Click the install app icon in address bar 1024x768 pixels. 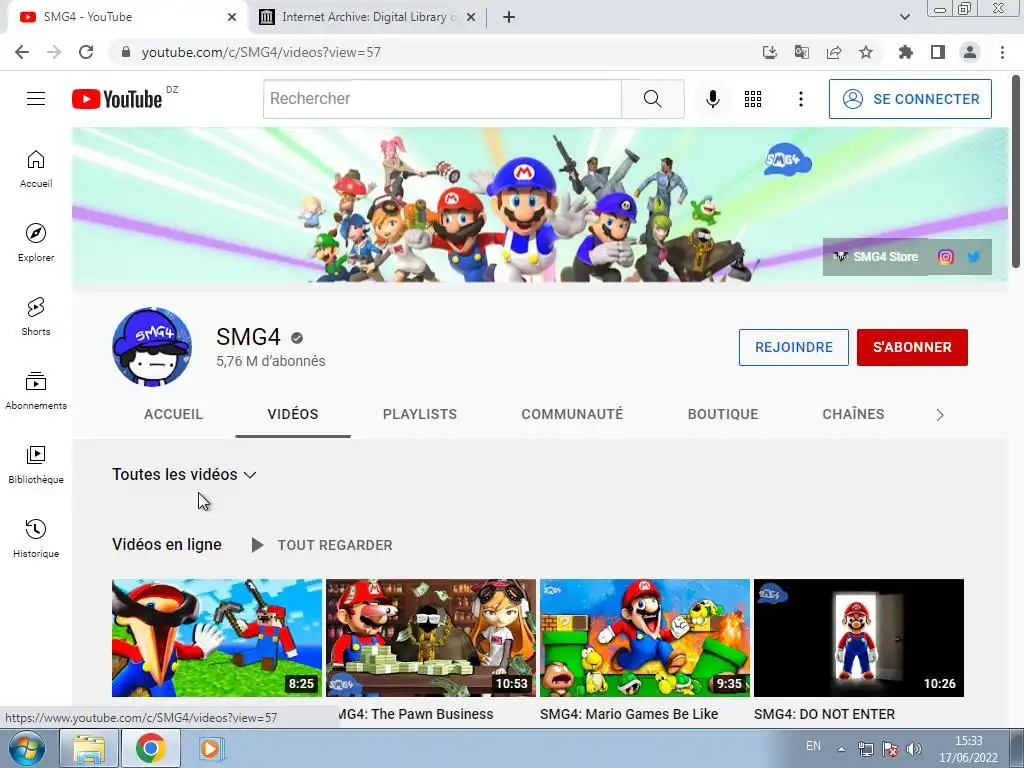tap(770, 52)
